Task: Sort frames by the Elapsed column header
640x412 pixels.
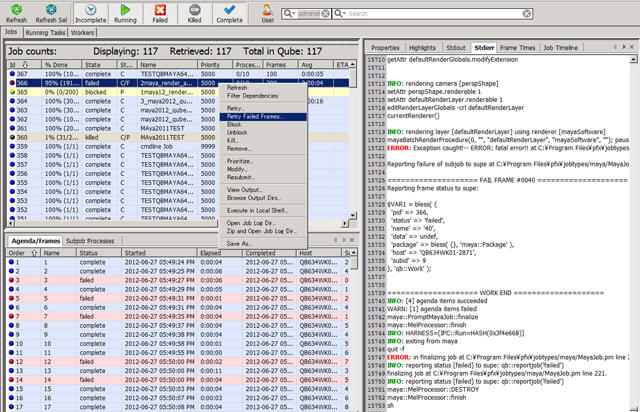Action: (x=220, y=253)
